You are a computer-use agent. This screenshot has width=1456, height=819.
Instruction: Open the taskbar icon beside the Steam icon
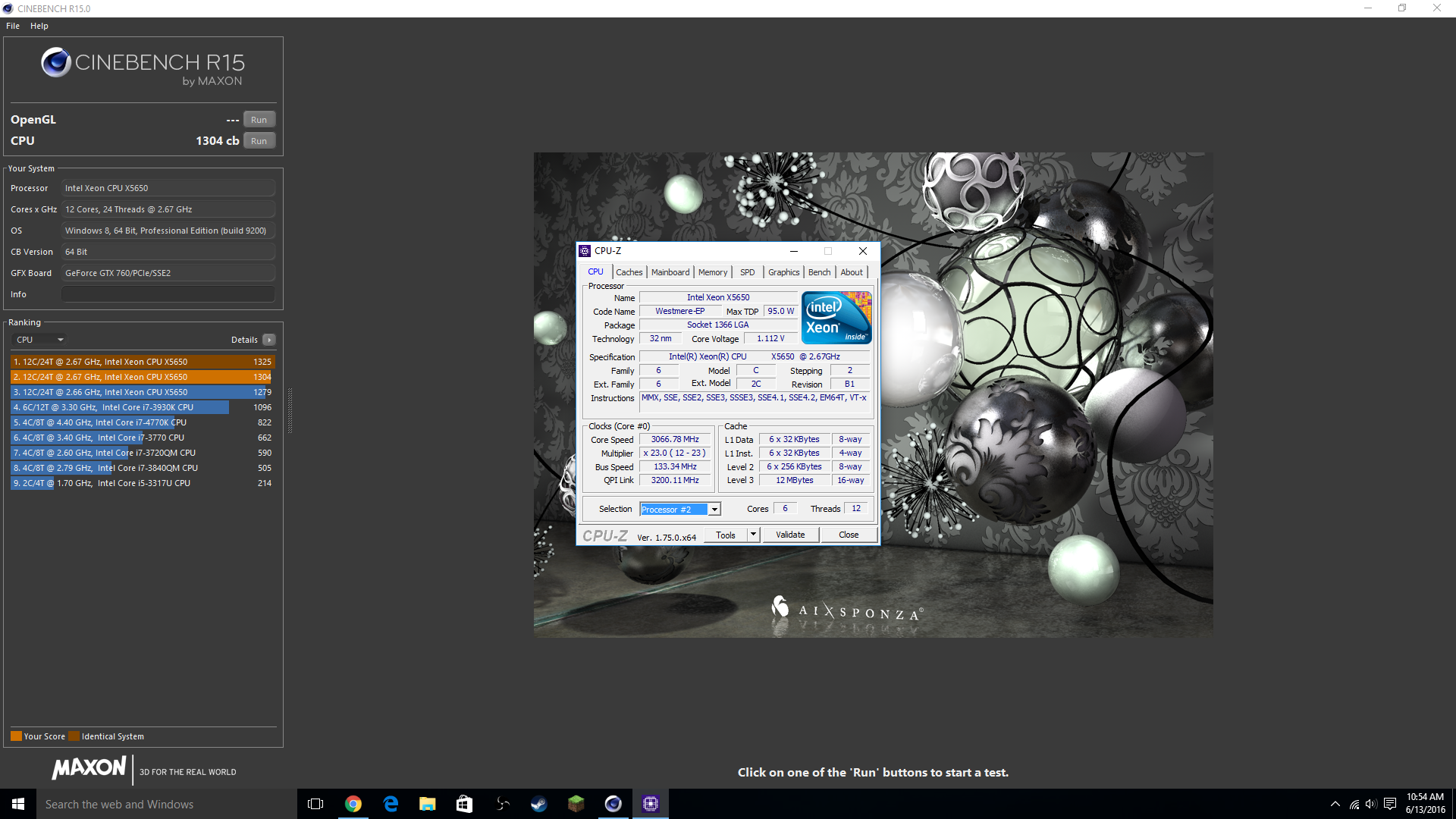(x=502, y=804)
